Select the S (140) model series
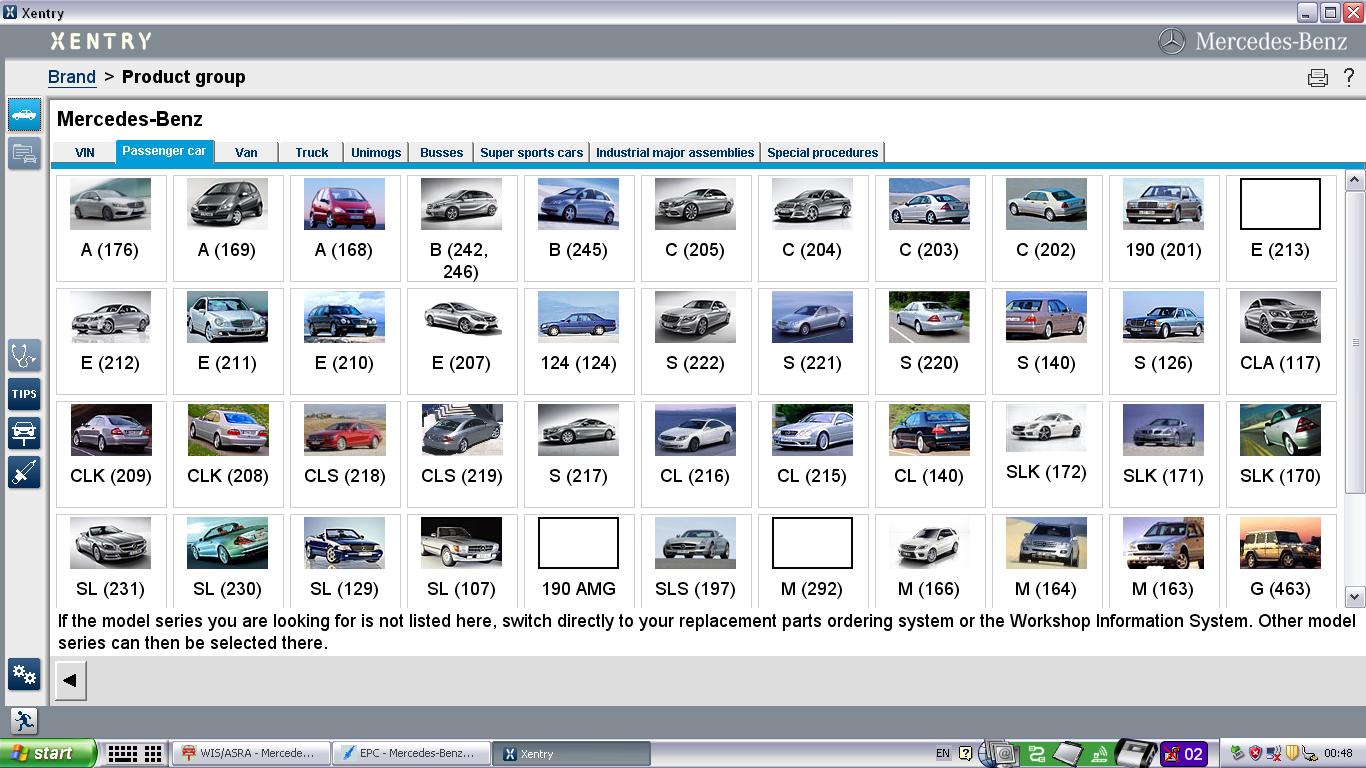The width and height of the screenshot is (1366, 768). pos(1046,341)
